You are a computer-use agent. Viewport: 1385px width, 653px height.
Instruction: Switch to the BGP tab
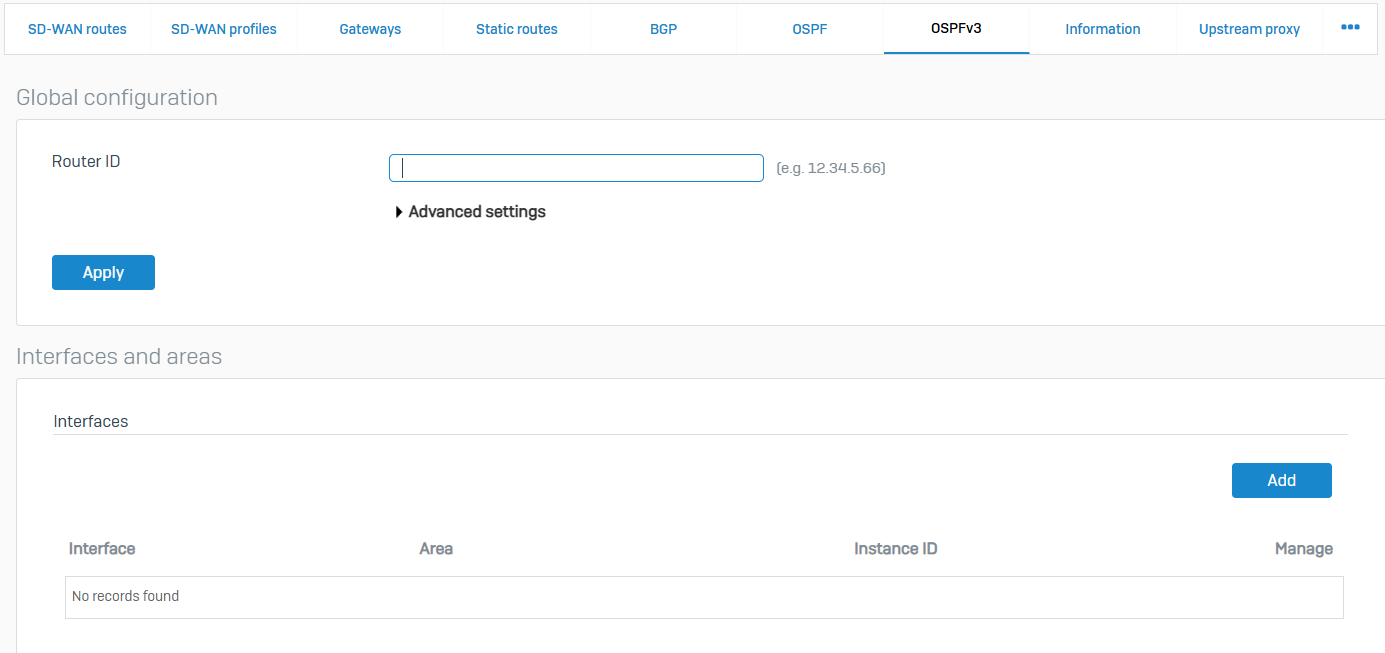coord(663,29)
